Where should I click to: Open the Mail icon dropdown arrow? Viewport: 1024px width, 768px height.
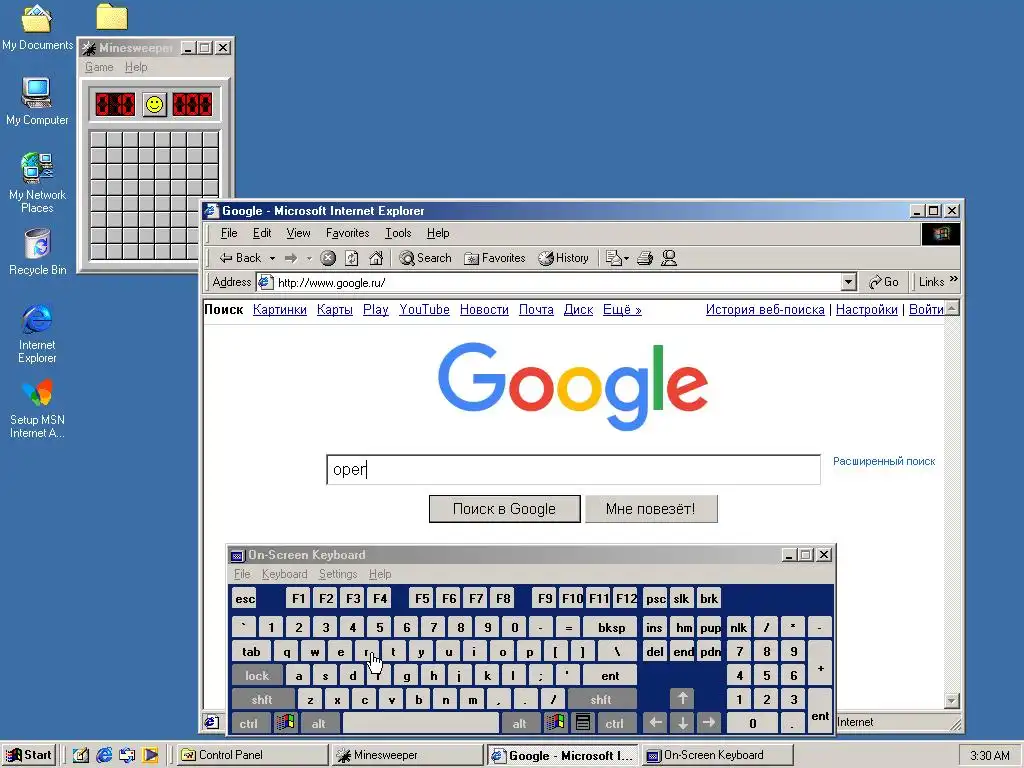(x=627, y=259)
